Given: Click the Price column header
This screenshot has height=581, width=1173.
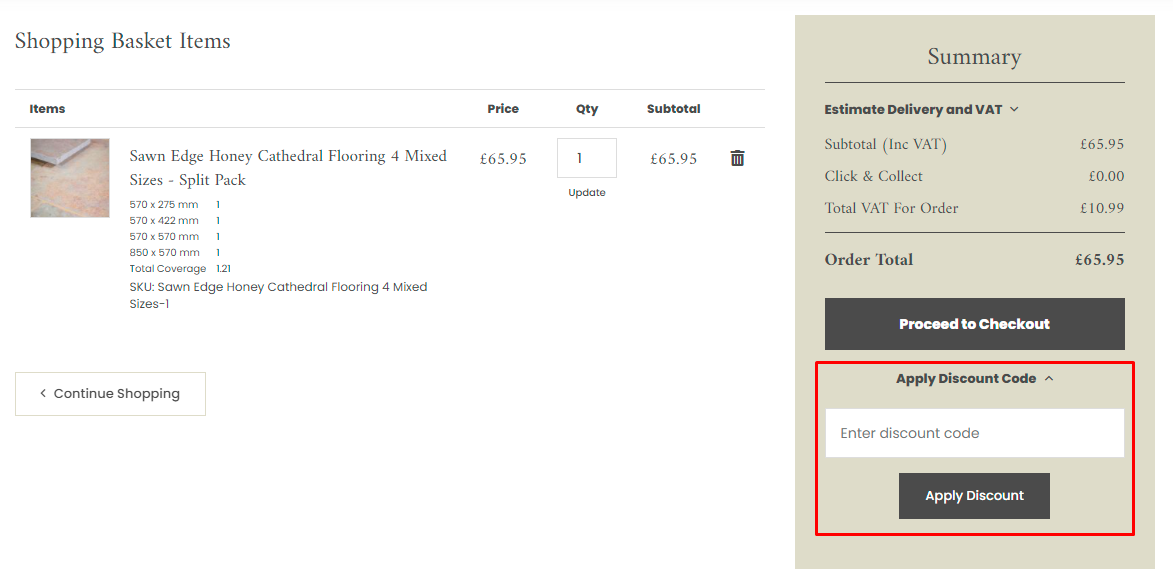Looking at the screenshot, I should coord(503,109).
